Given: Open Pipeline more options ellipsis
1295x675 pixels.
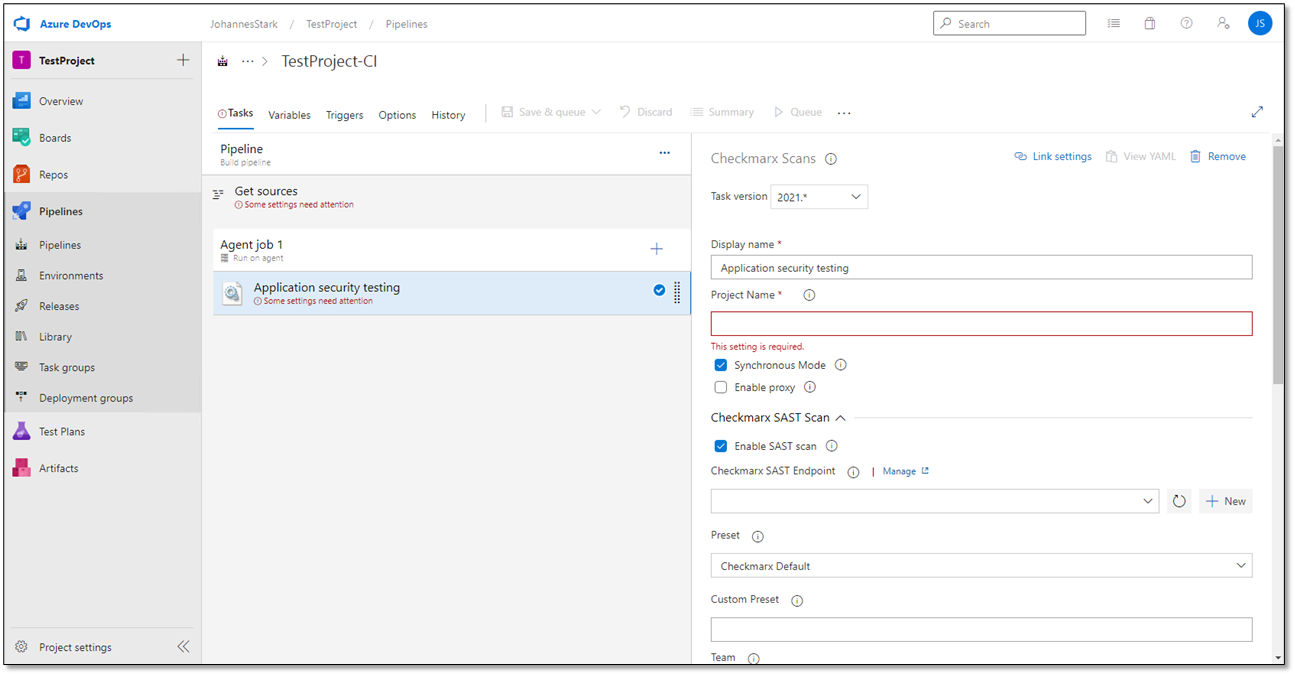Looking at the screenshot, I should click(664, 153).
